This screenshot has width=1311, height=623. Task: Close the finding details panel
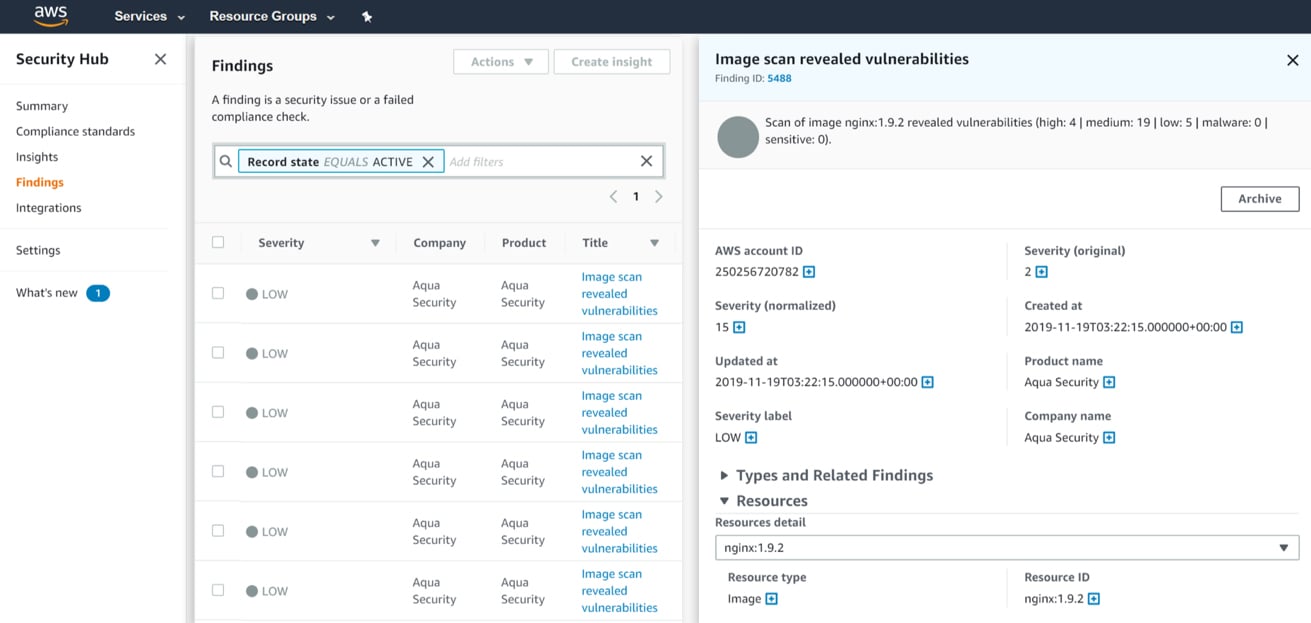pos(1292,60)
